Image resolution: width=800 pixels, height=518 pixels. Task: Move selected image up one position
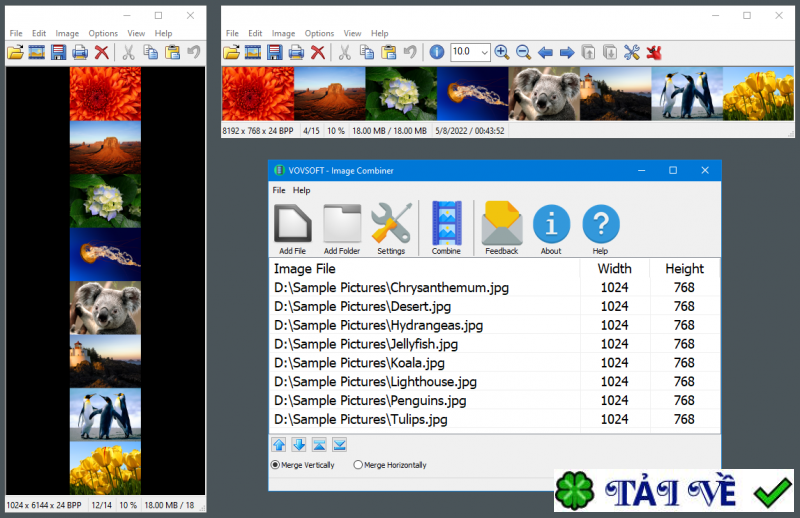[279, 445]
